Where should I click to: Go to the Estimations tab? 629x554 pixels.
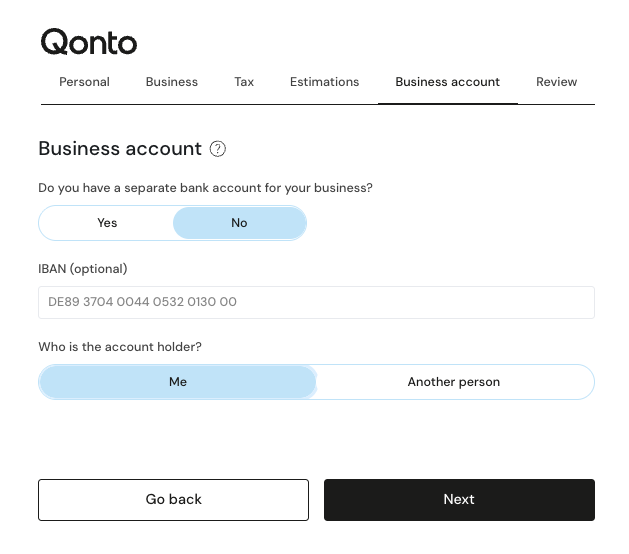pos(325,82)
